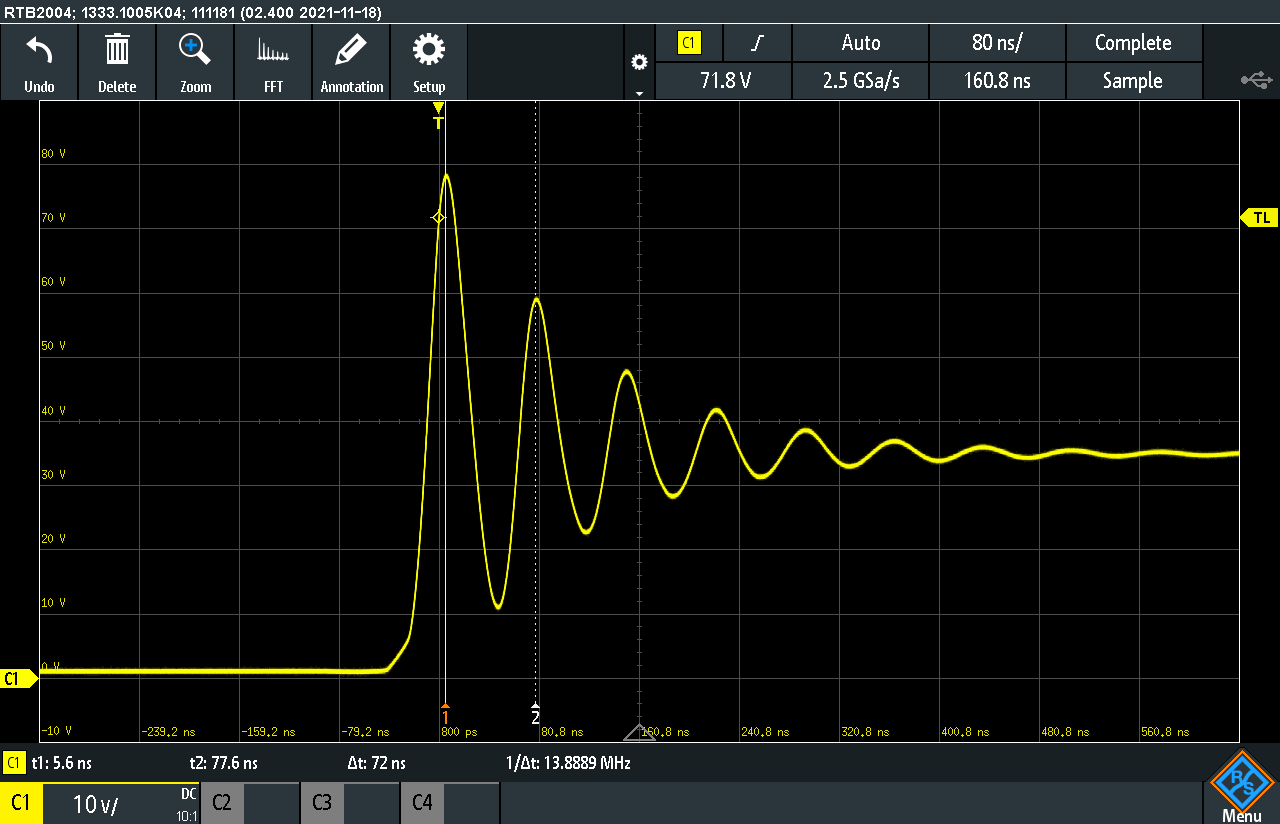The height and width of the screenshot is (824, 1280).
Task: Click the Complete run status button
Action: pos(1132,43)
